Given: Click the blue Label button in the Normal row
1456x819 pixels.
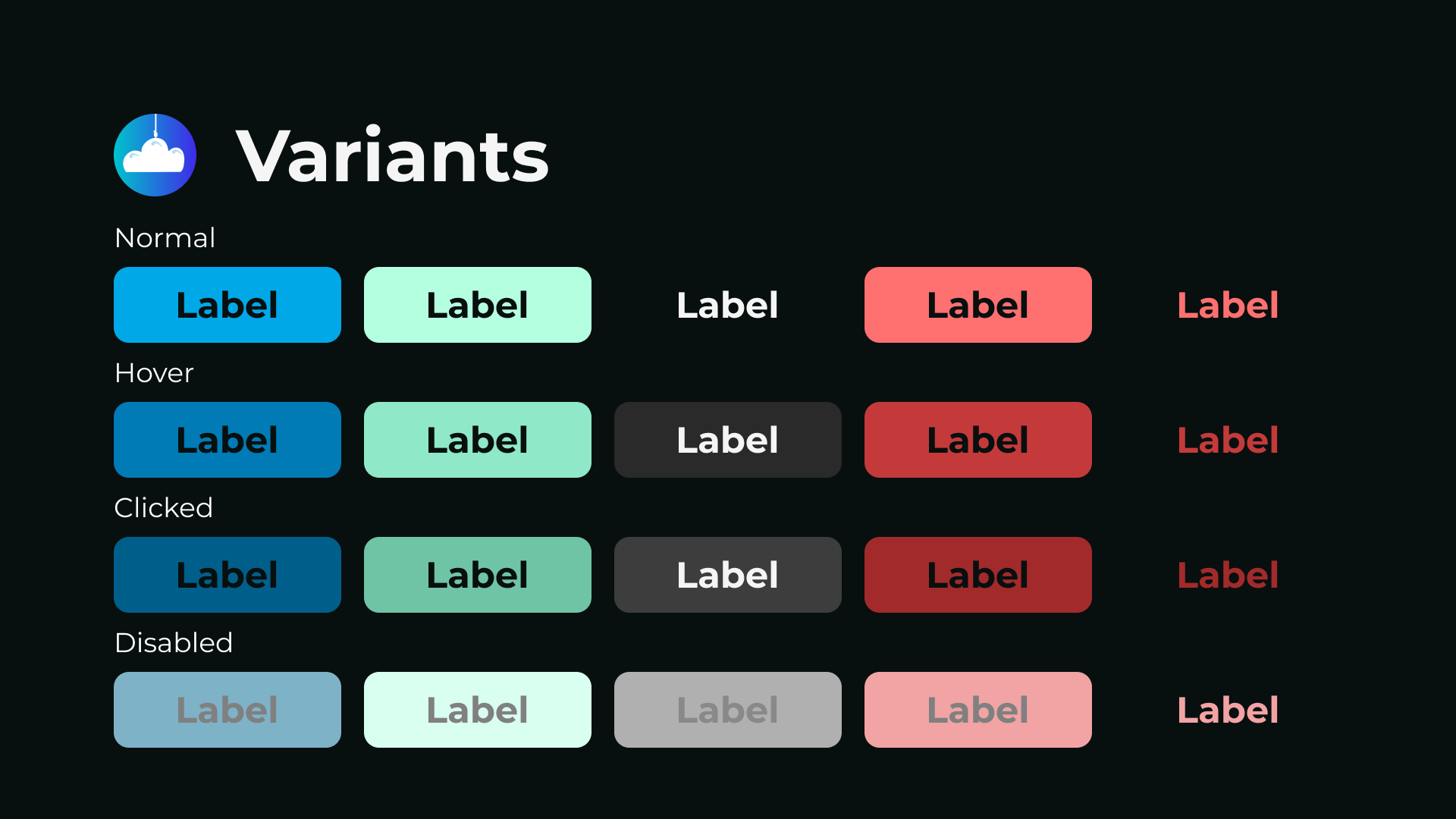Looking at the screenshot, I should pyautogui.click(x=227, y=304).
